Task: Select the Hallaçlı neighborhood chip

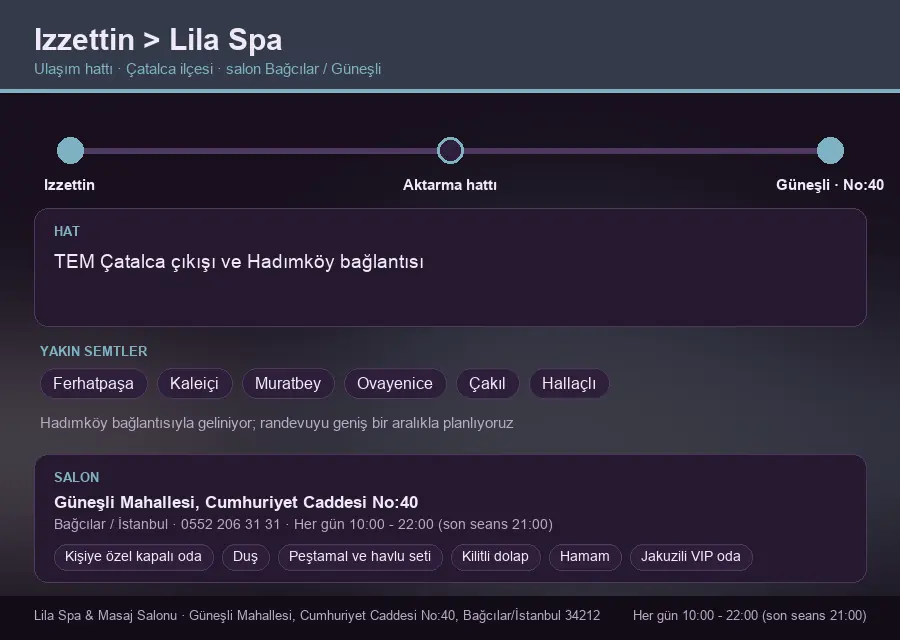Action: [x=569, y=383]
